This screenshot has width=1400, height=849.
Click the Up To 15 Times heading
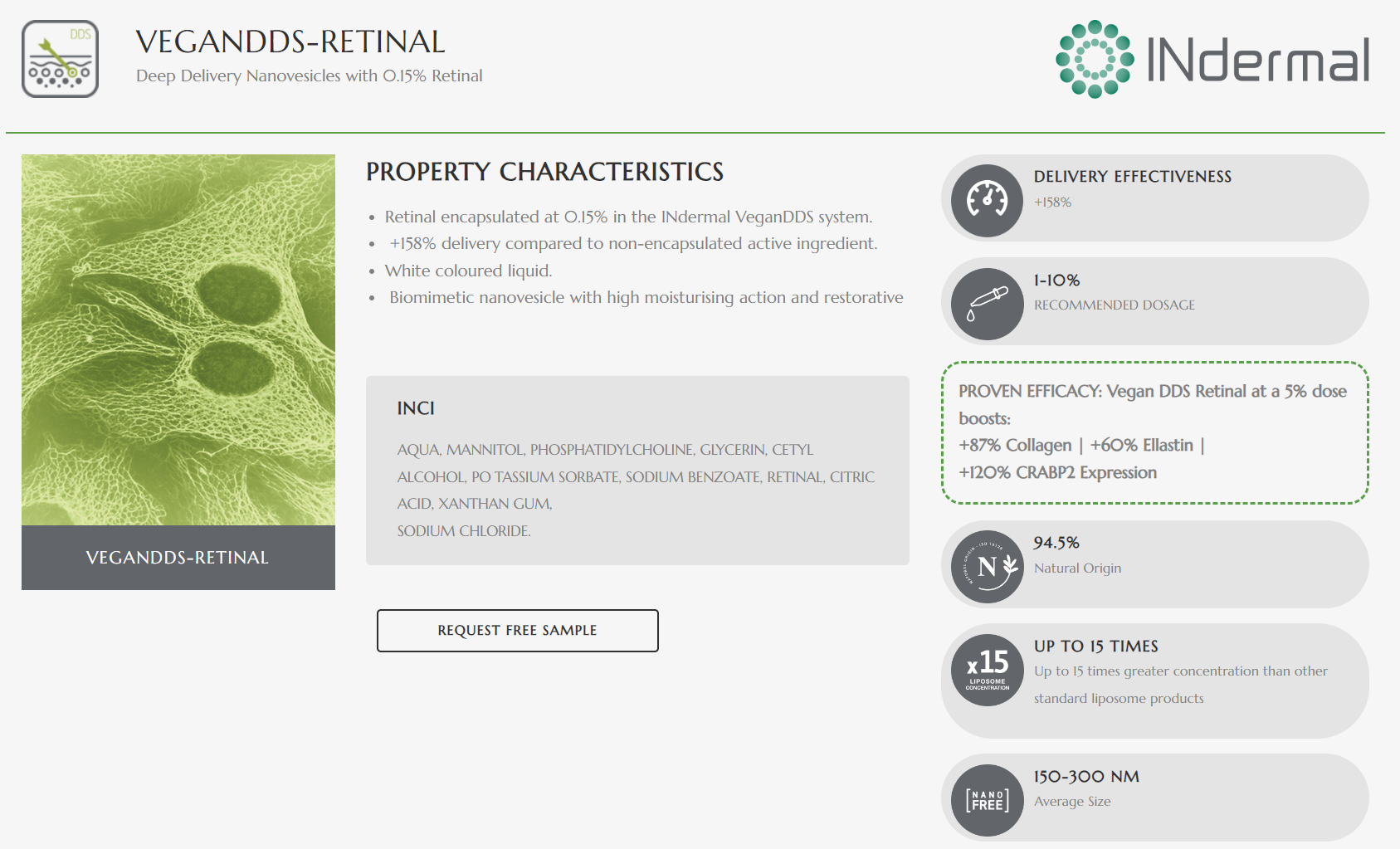[x=1095, y=647]
